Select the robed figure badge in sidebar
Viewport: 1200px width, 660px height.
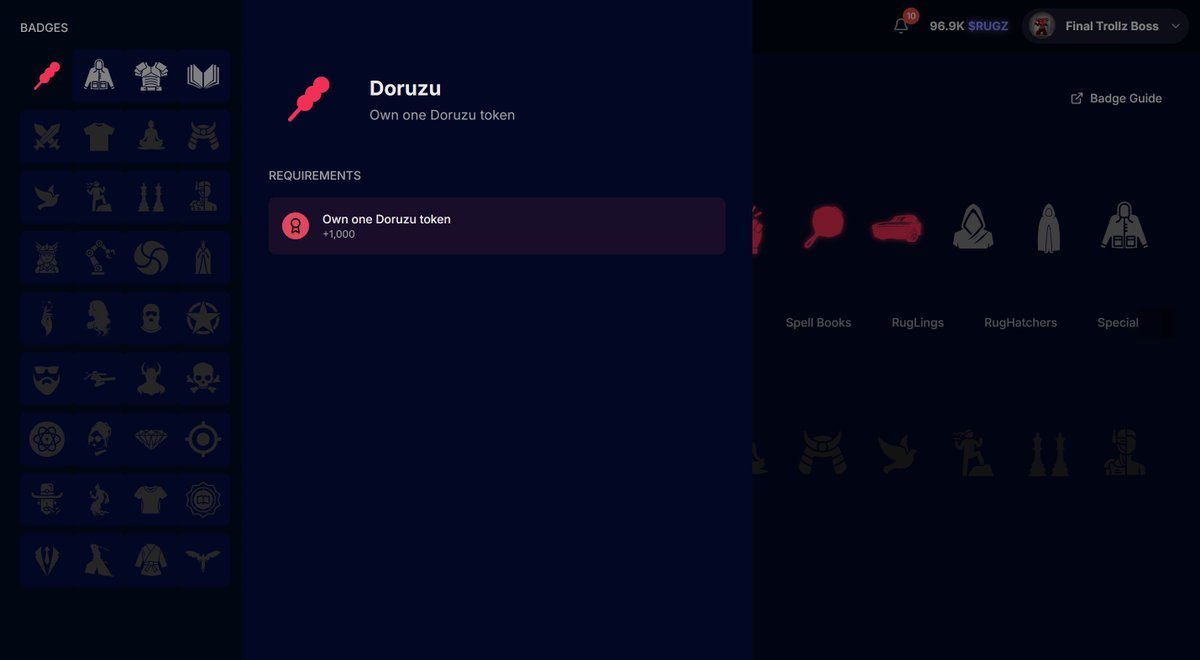coord(203,258)
